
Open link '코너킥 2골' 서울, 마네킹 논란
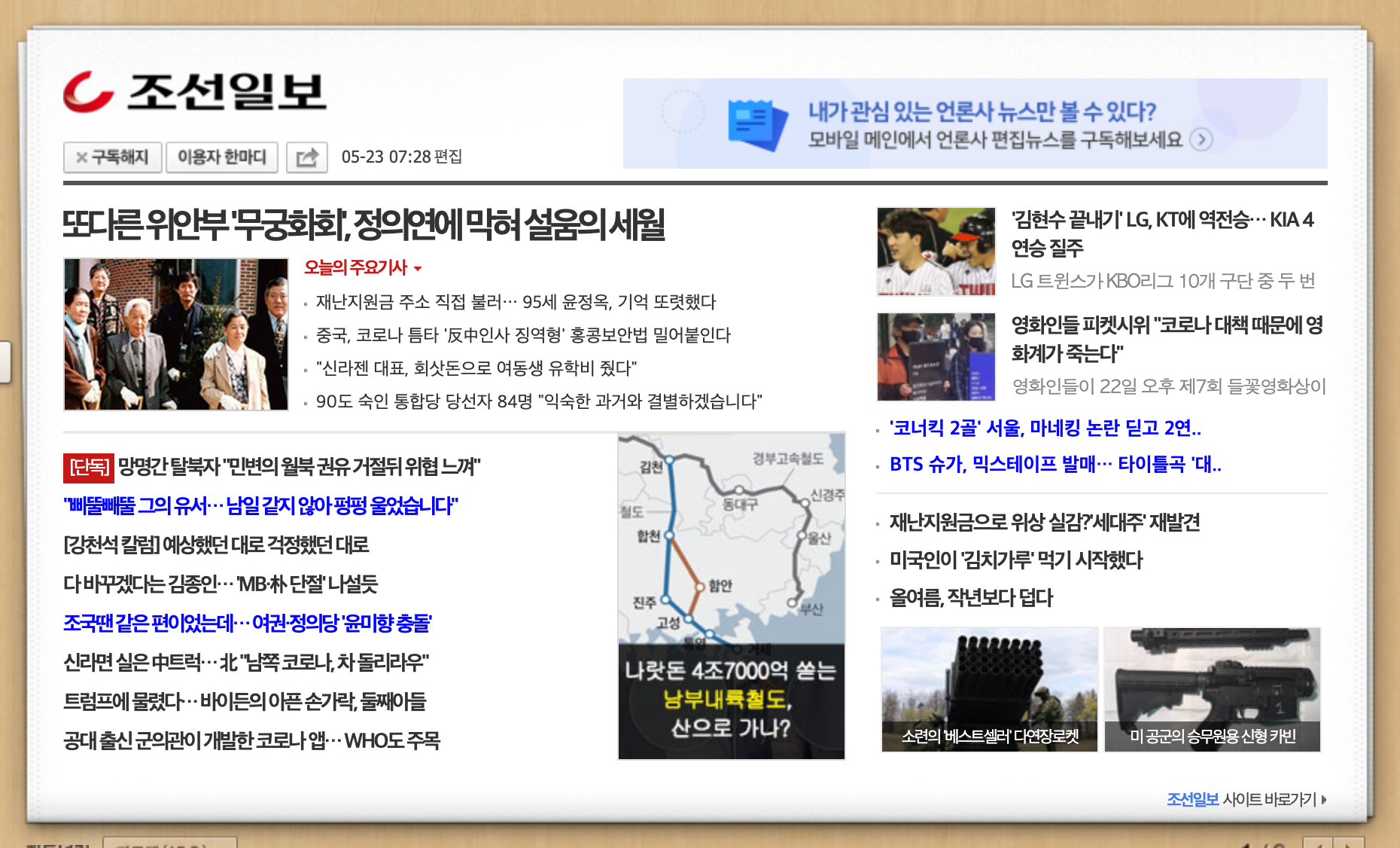click(x=1045, y=429)
